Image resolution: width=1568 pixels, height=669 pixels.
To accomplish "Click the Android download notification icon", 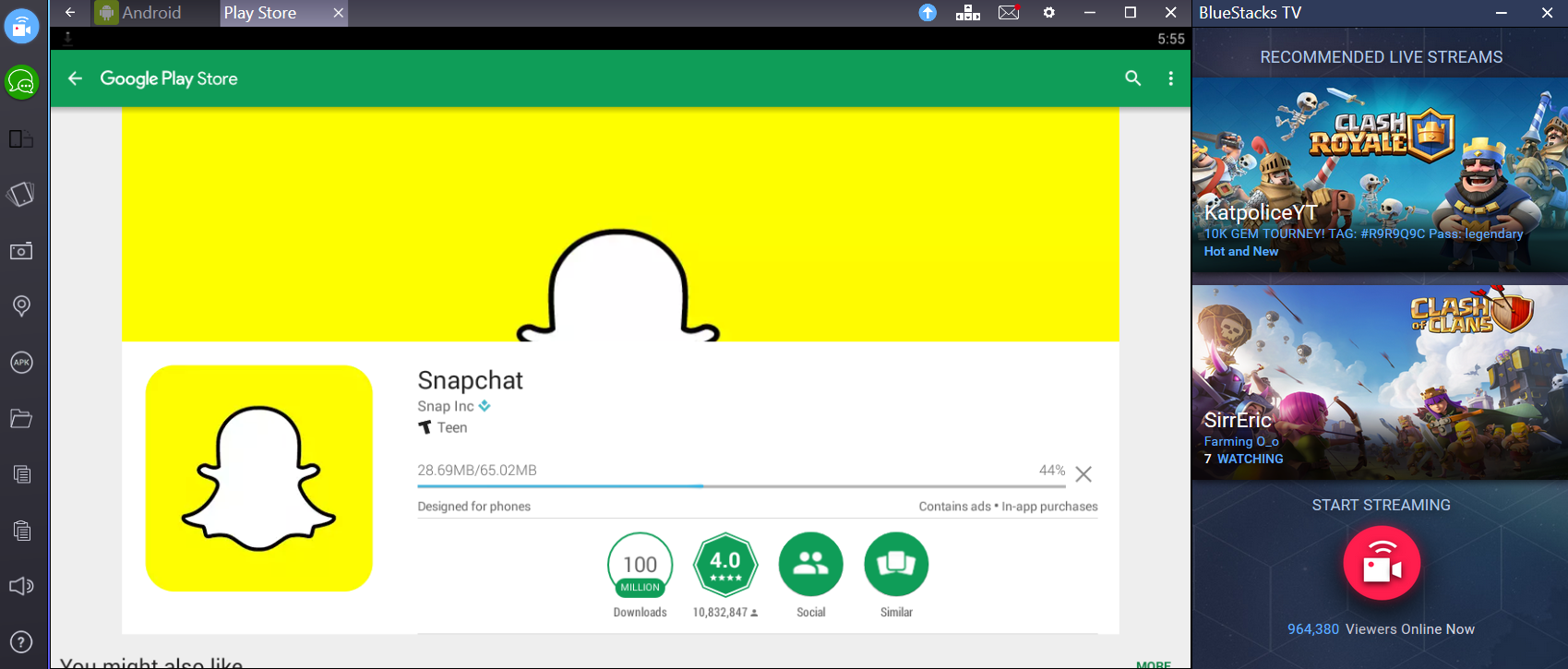I will pyautogui.click(x=67, y=38).
